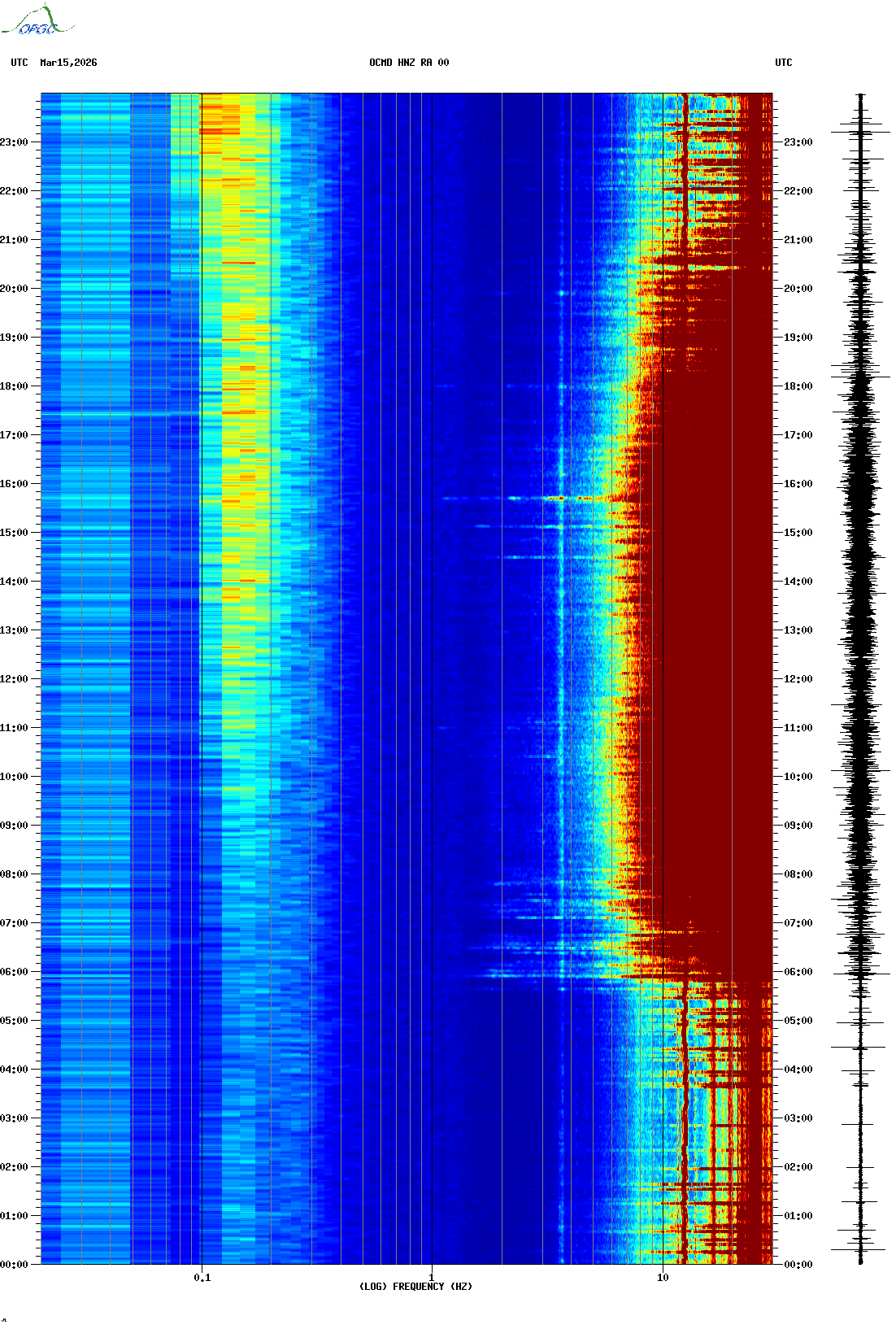Select the 10 Hz frequency axis label
Image resolution: width=896 pixels, height=1329 pixels.
pos(663,1277)
